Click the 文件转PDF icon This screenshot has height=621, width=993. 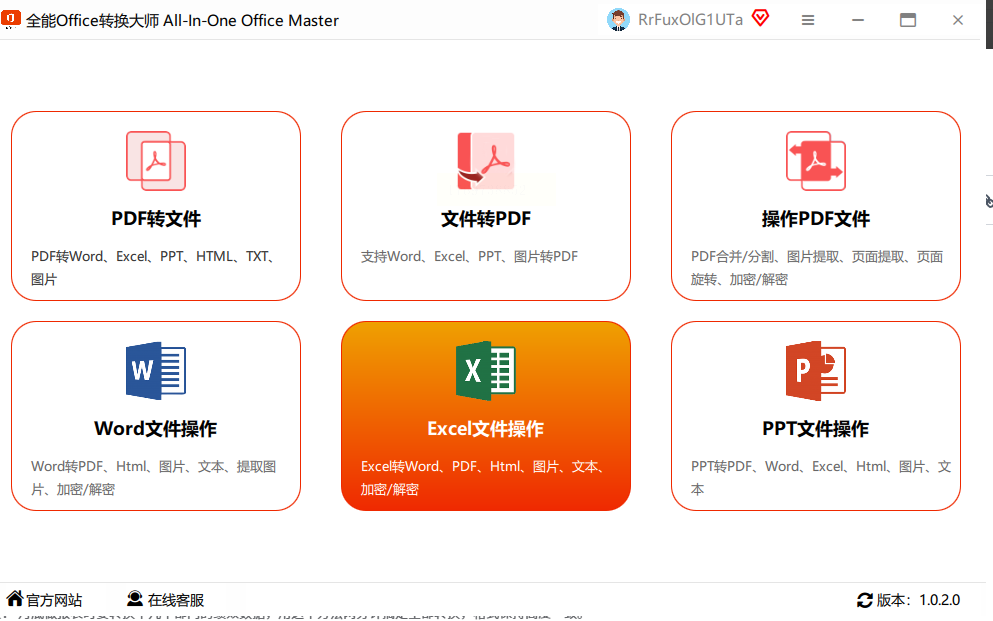point(486,161)
